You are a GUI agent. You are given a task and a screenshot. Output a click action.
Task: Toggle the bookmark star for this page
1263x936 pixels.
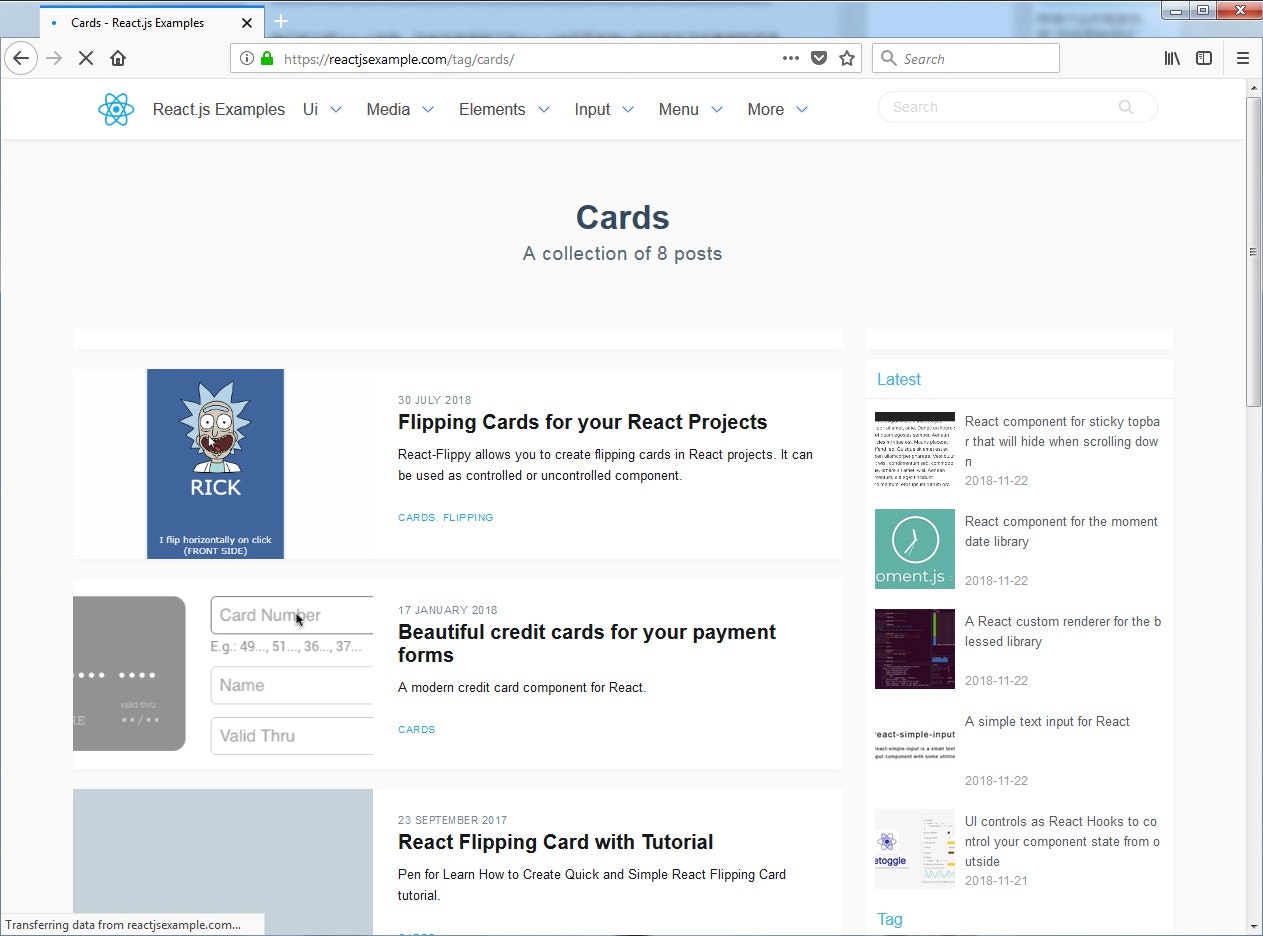pyautogui.click(x=847, y=58)
